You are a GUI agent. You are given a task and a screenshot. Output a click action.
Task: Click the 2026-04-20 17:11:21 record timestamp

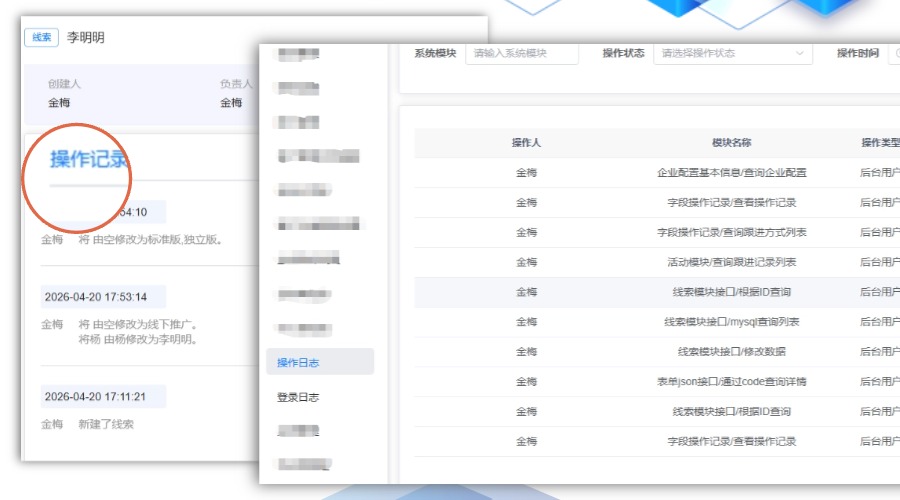tap(96, 397)
